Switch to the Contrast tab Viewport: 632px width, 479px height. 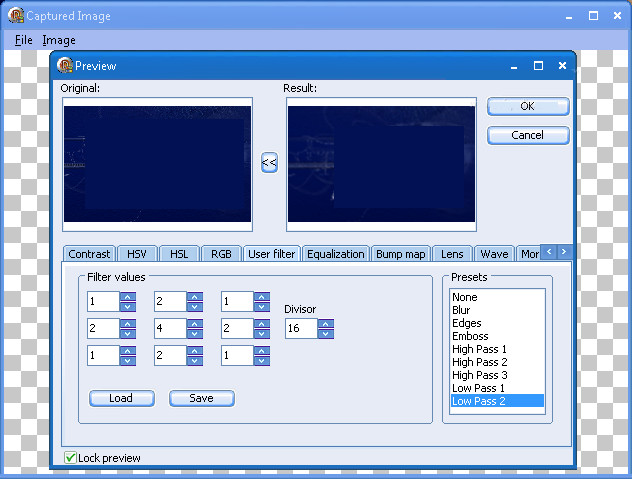[x=89, y=254]
